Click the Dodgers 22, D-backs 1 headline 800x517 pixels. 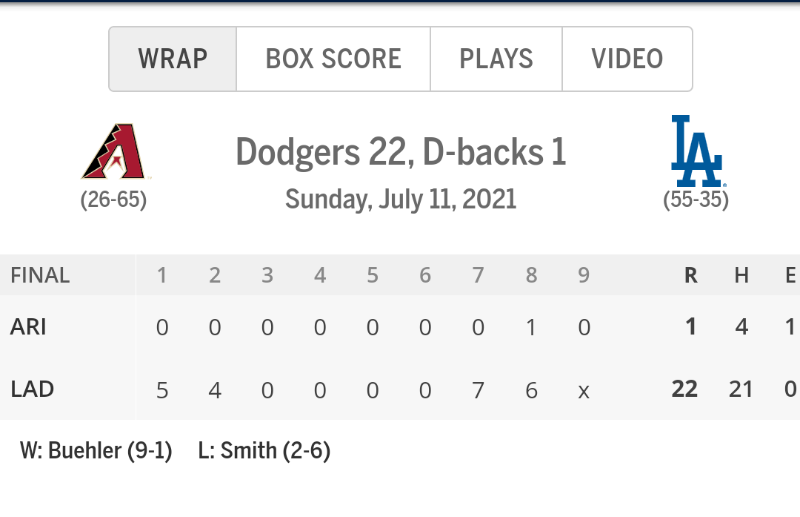[401, 152]
